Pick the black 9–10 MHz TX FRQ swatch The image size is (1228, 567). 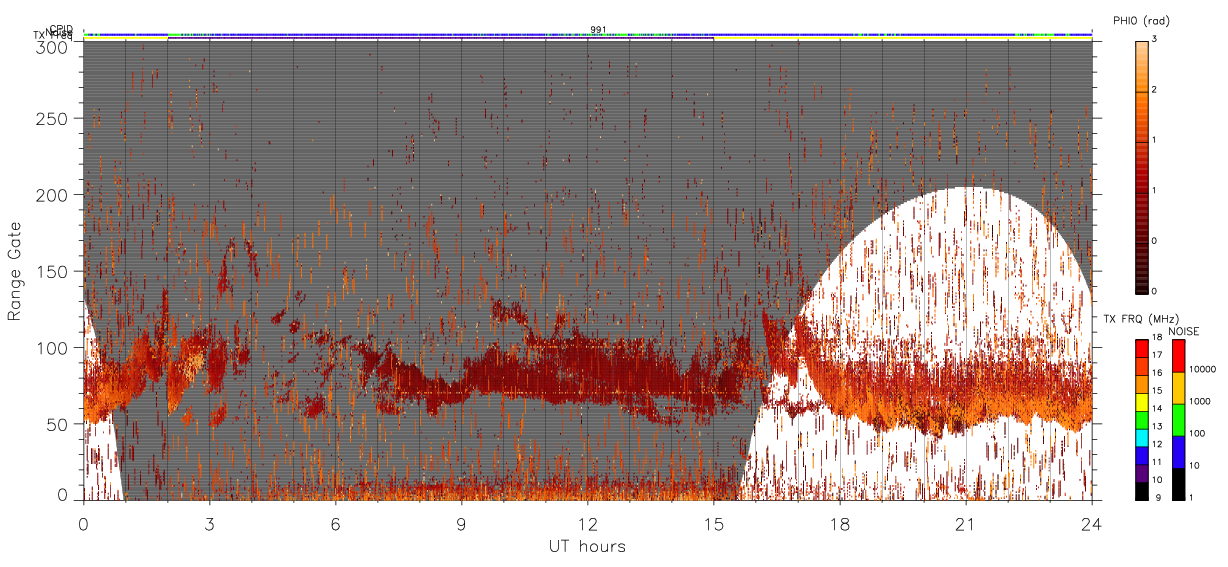(1142, 491)
